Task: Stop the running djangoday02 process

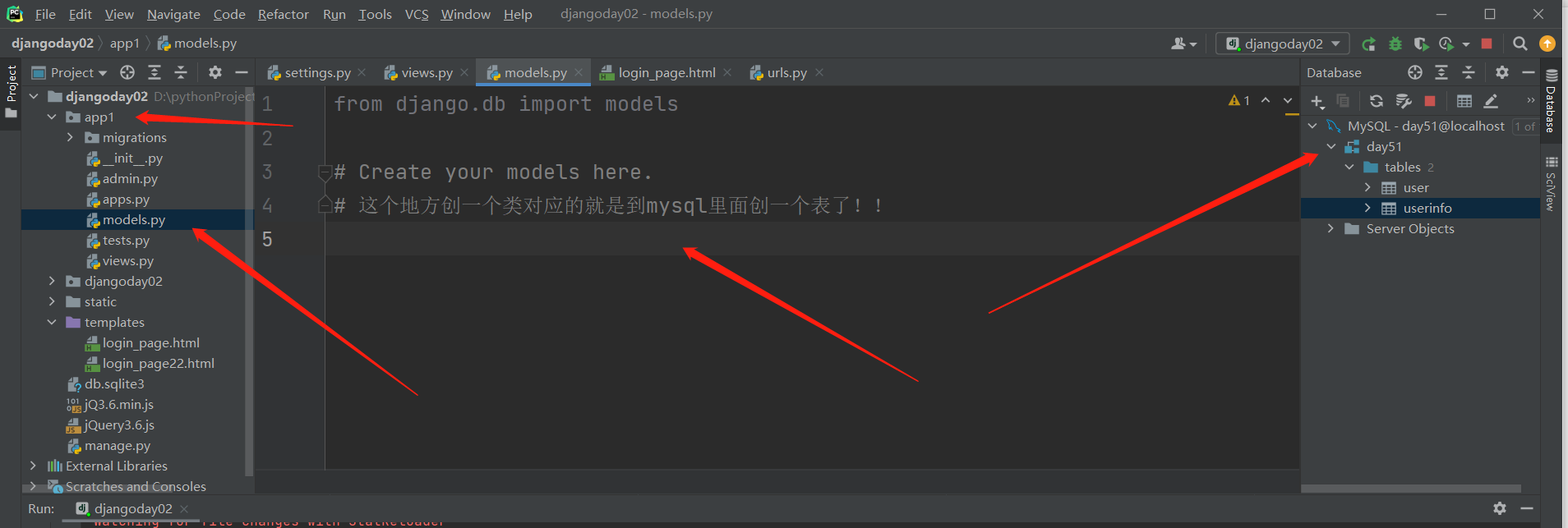Action: 1487,44
